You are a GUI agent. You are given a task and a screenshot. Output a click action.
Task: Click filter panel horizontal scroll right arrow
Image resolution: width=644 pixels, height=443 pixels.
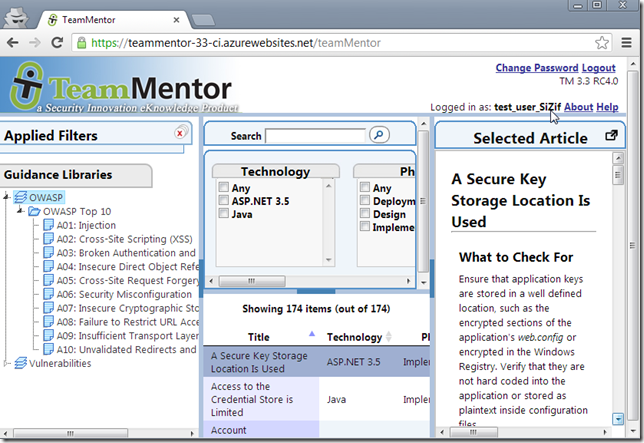(408, 281)
